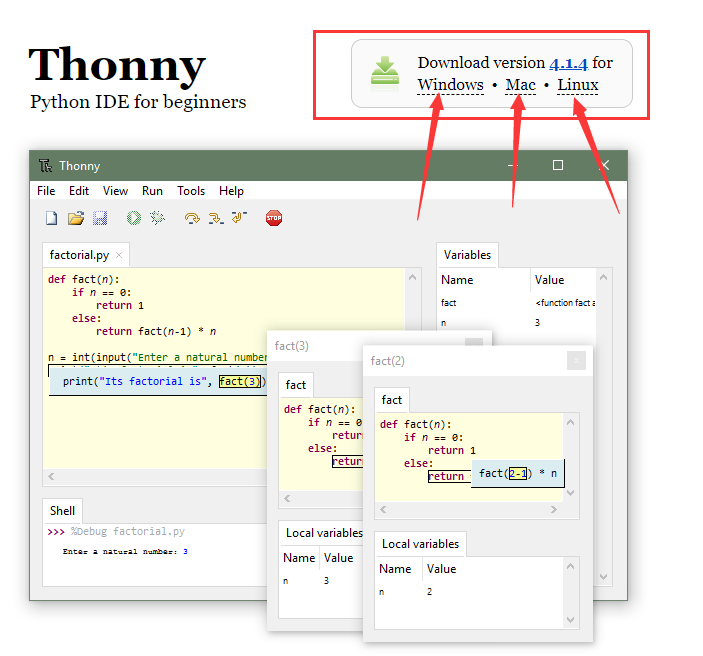Start debugging with the bug icon
This screenshot has height=656, width=703.
click(x=157, y=218)
